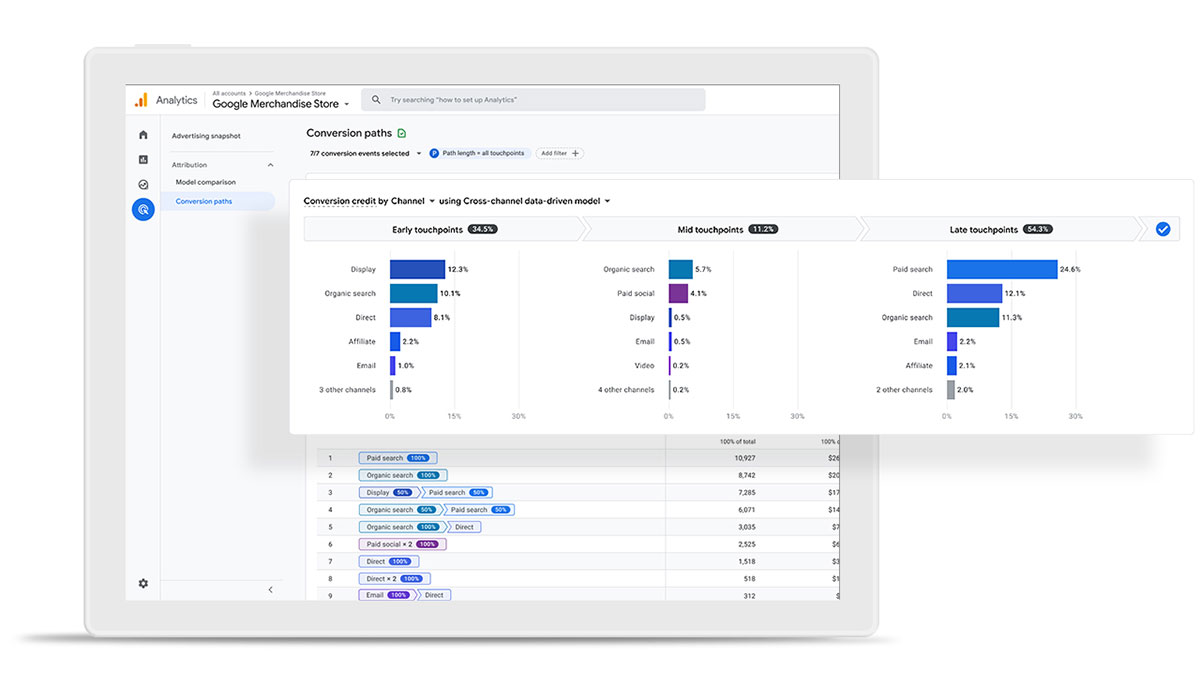Open the 7/7 conversion events selected dropdown
The image size is (1200, 686).
(x=366, y=153)
